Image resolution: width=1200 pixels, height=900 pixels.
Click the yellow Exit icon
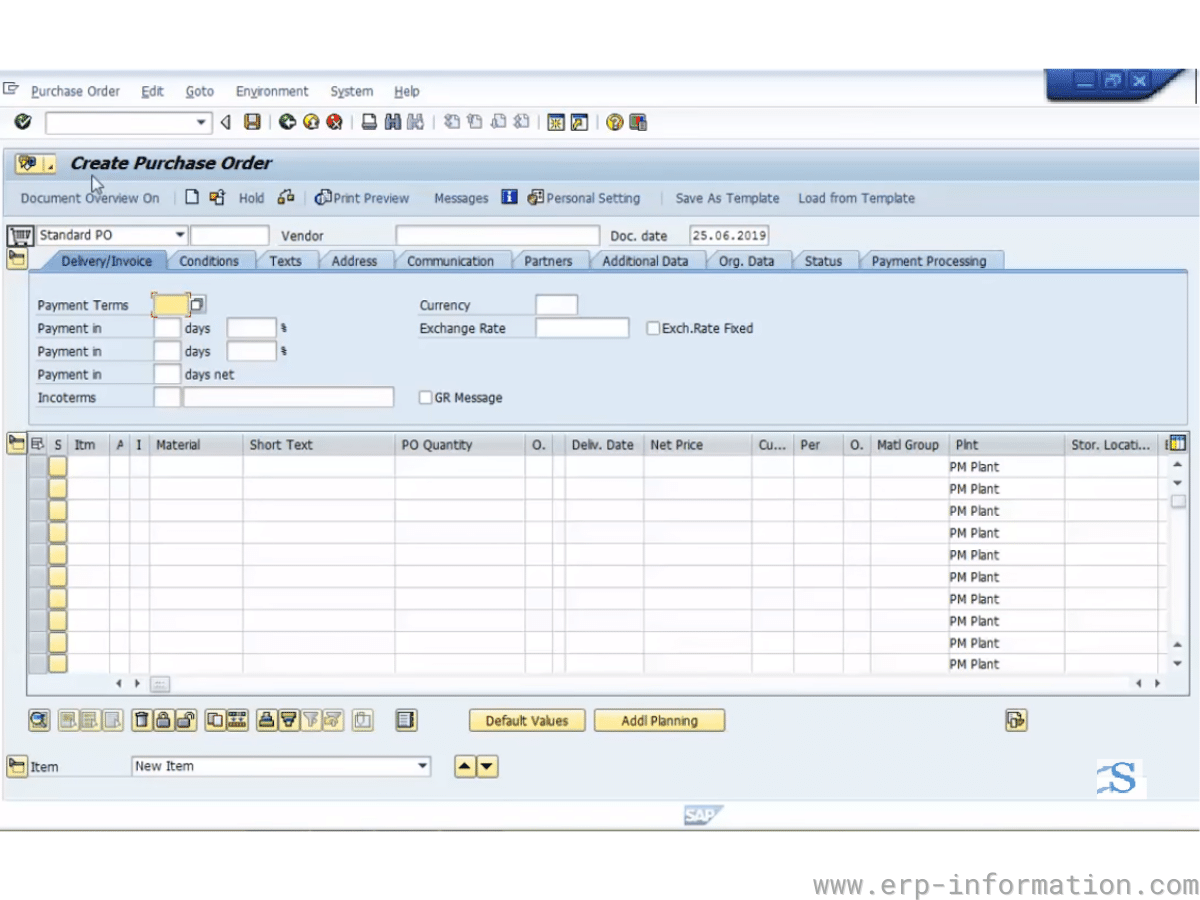311,122
